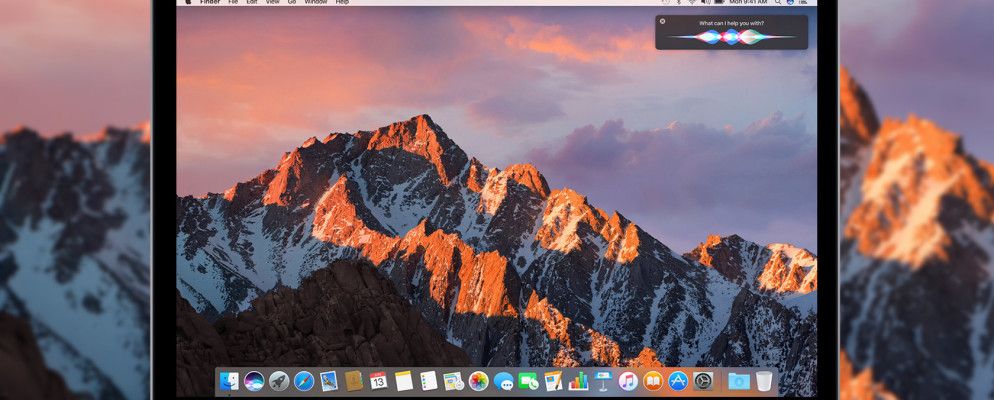Open Pages document icon in dock
The width and height of the screenshot is (994, 400).
[x=553, y=381]
